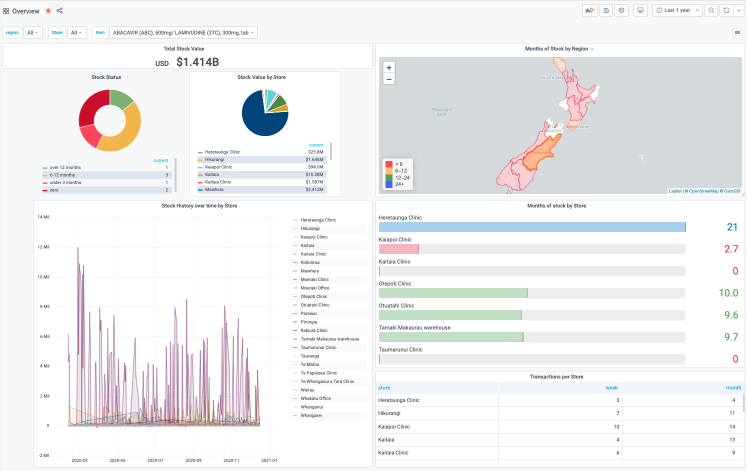Save the dashboard using the save icon

[x=606, y=10]
